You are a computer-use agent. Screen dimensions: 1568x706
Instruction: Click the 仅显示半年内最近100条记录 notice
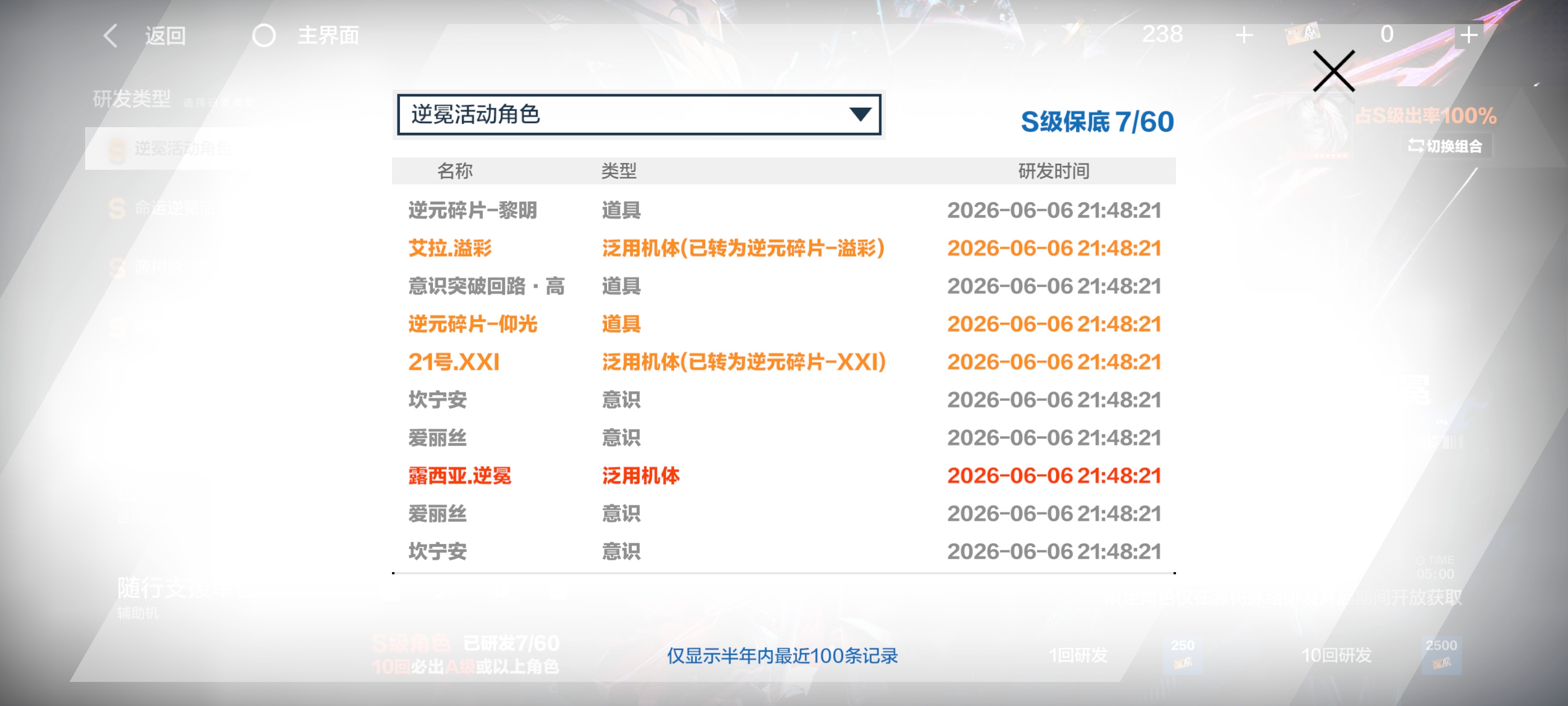tap(782, 656)
